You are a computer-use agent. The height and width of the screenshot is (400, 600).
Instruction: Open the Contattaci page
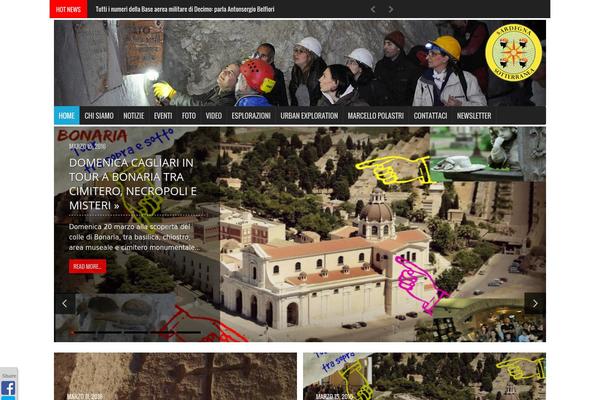click(x=430, y=116)
